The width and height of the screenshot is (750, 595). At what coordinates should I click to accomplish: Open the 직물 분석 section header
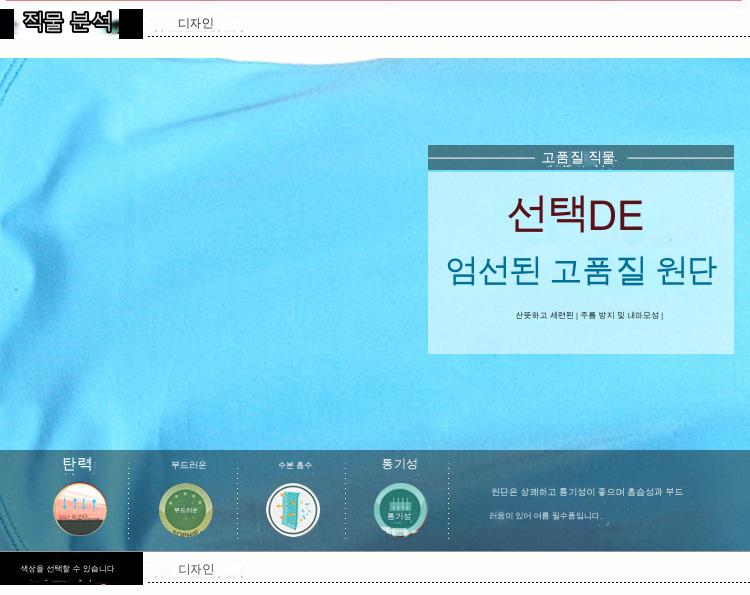tap(70, 22)
